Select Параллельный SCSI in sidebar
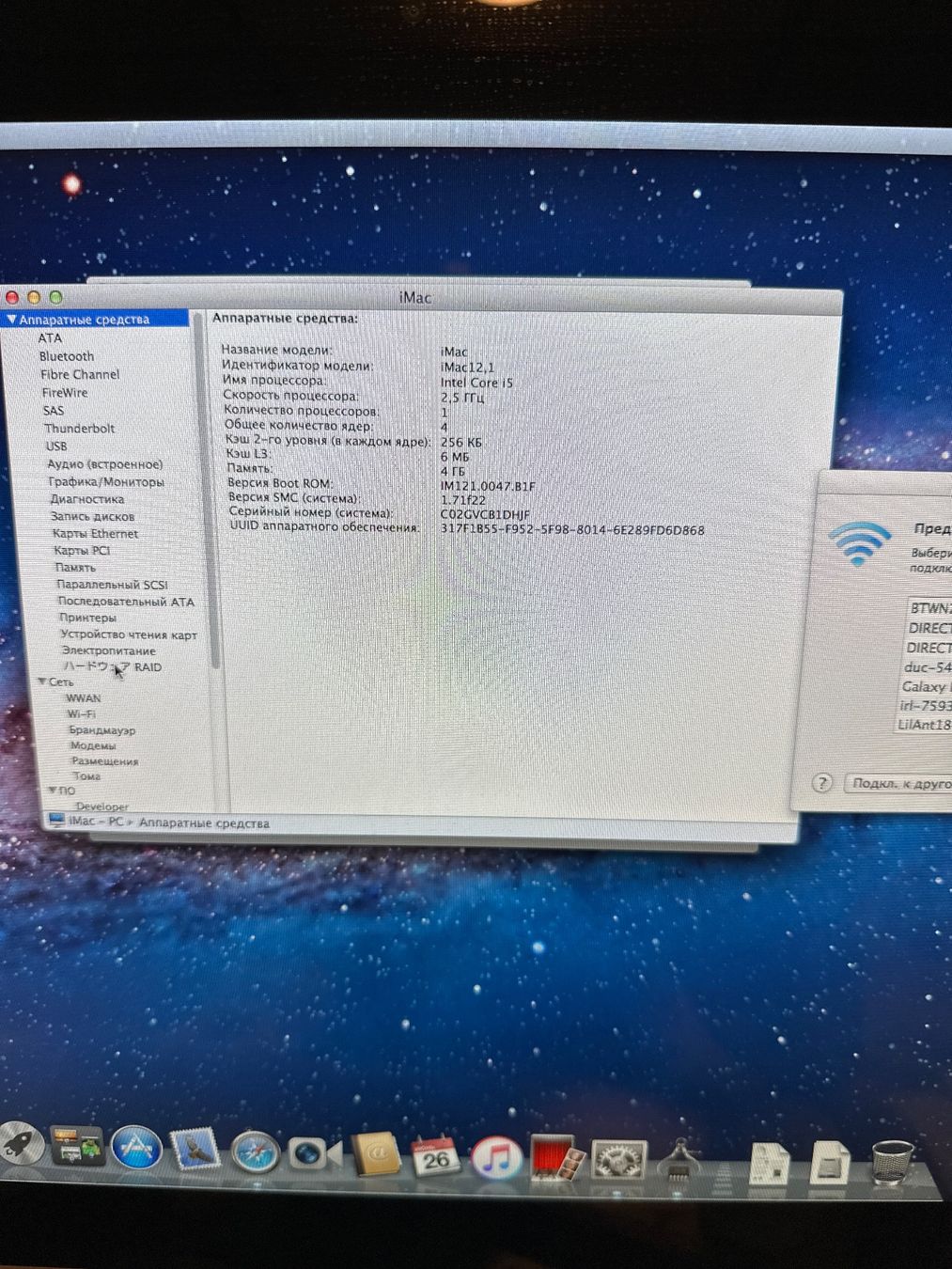Screen dimensions: 952x1269 (x=112, y=584)
